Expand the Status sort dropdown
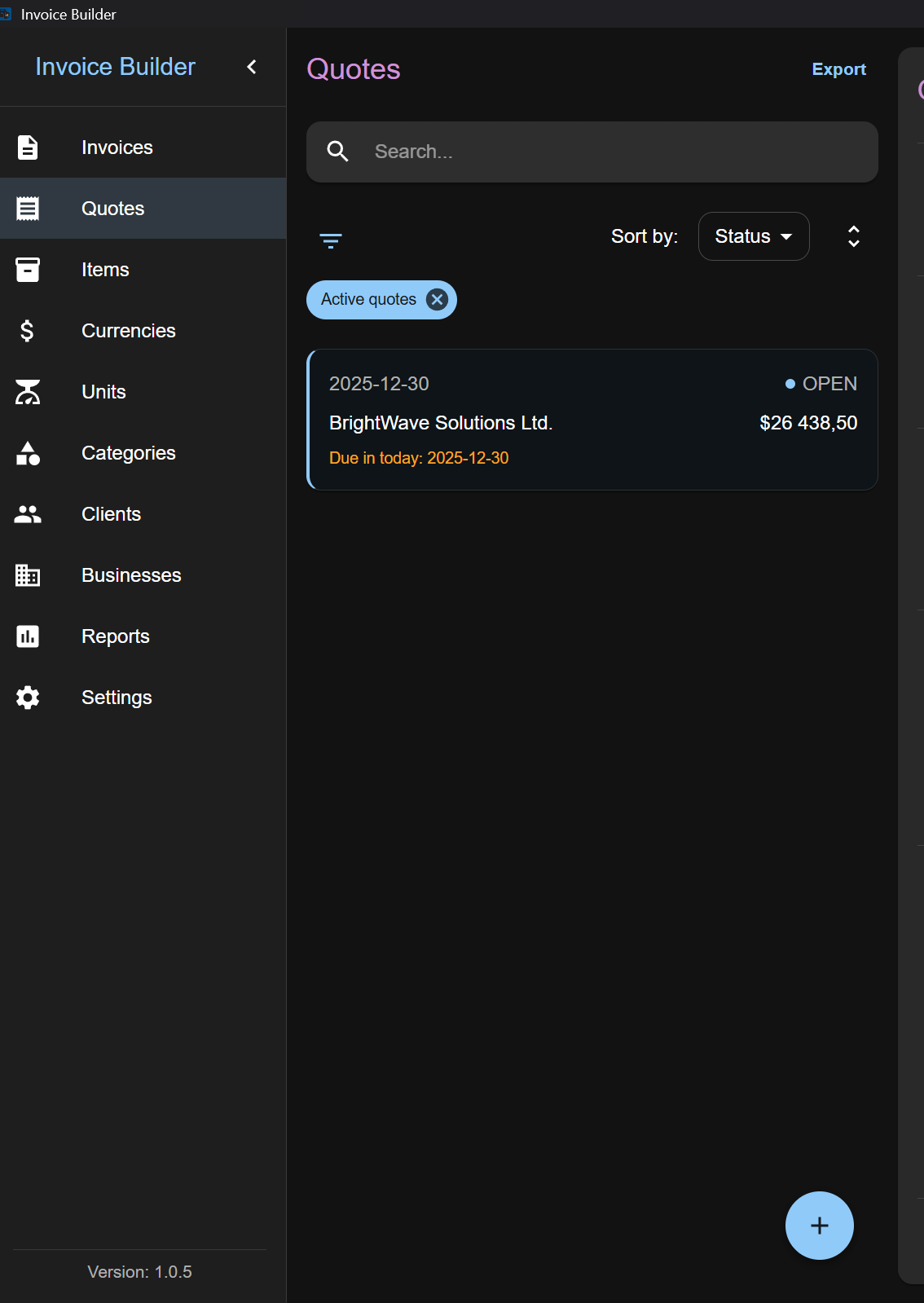 pos(754,236)
